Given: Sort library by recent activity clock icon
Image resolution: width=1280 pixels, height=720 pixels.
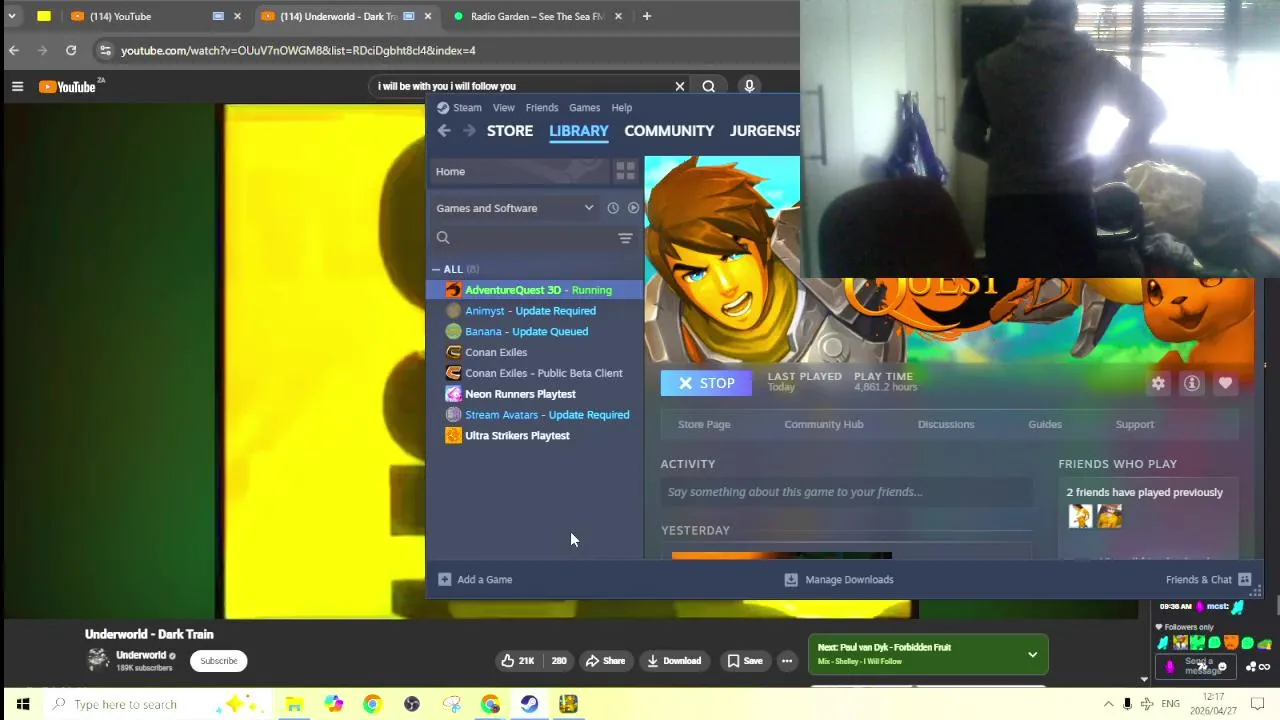Looking at the screenshot, I should [613, 208].
